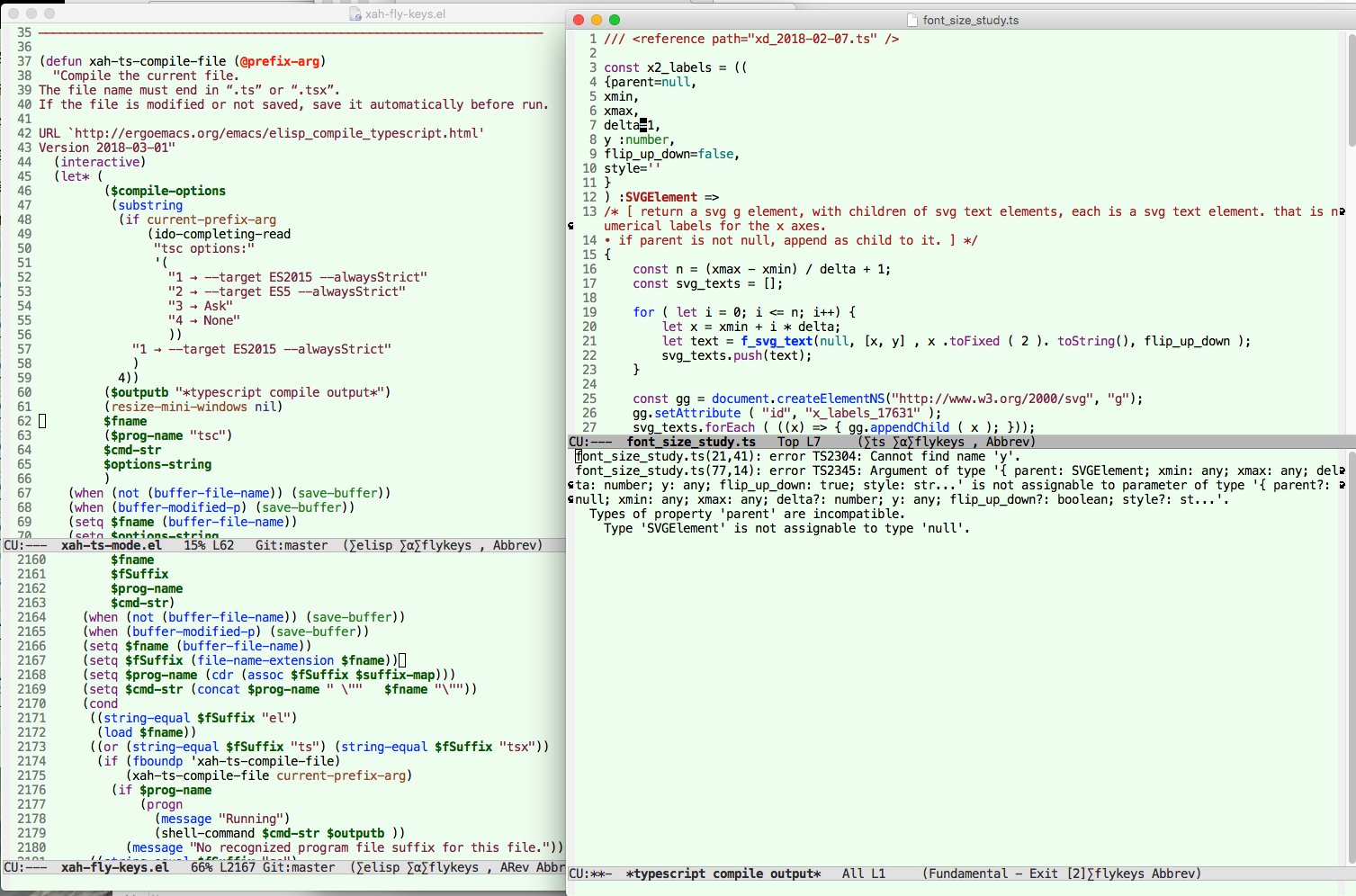Click "(fboundp 'xah-ts-compile-file)" line
The height and width of the screenshot is (896, 1356).
click(233, 761)
